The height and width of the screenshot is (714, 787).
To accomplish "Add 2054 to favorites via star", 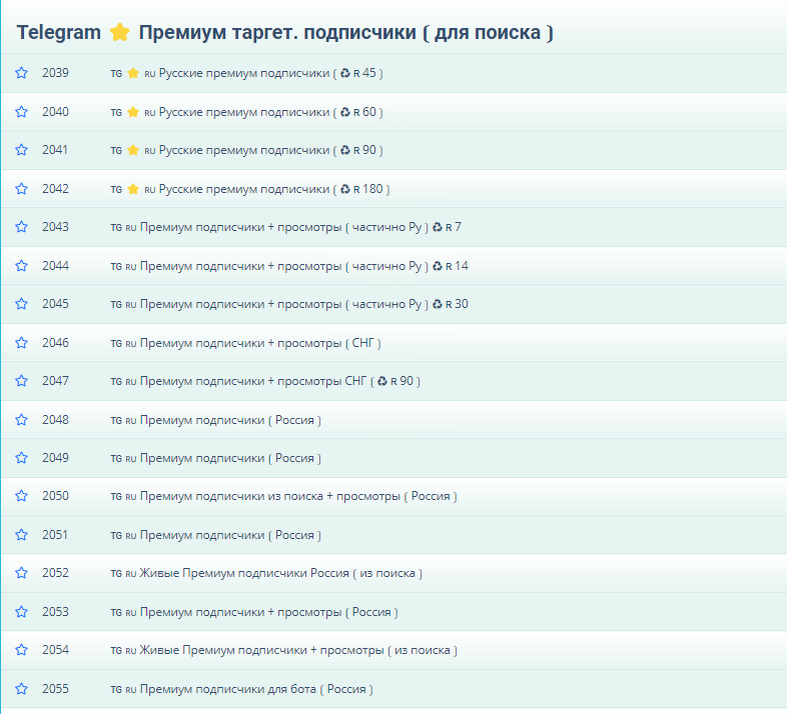I will [22, 650].
